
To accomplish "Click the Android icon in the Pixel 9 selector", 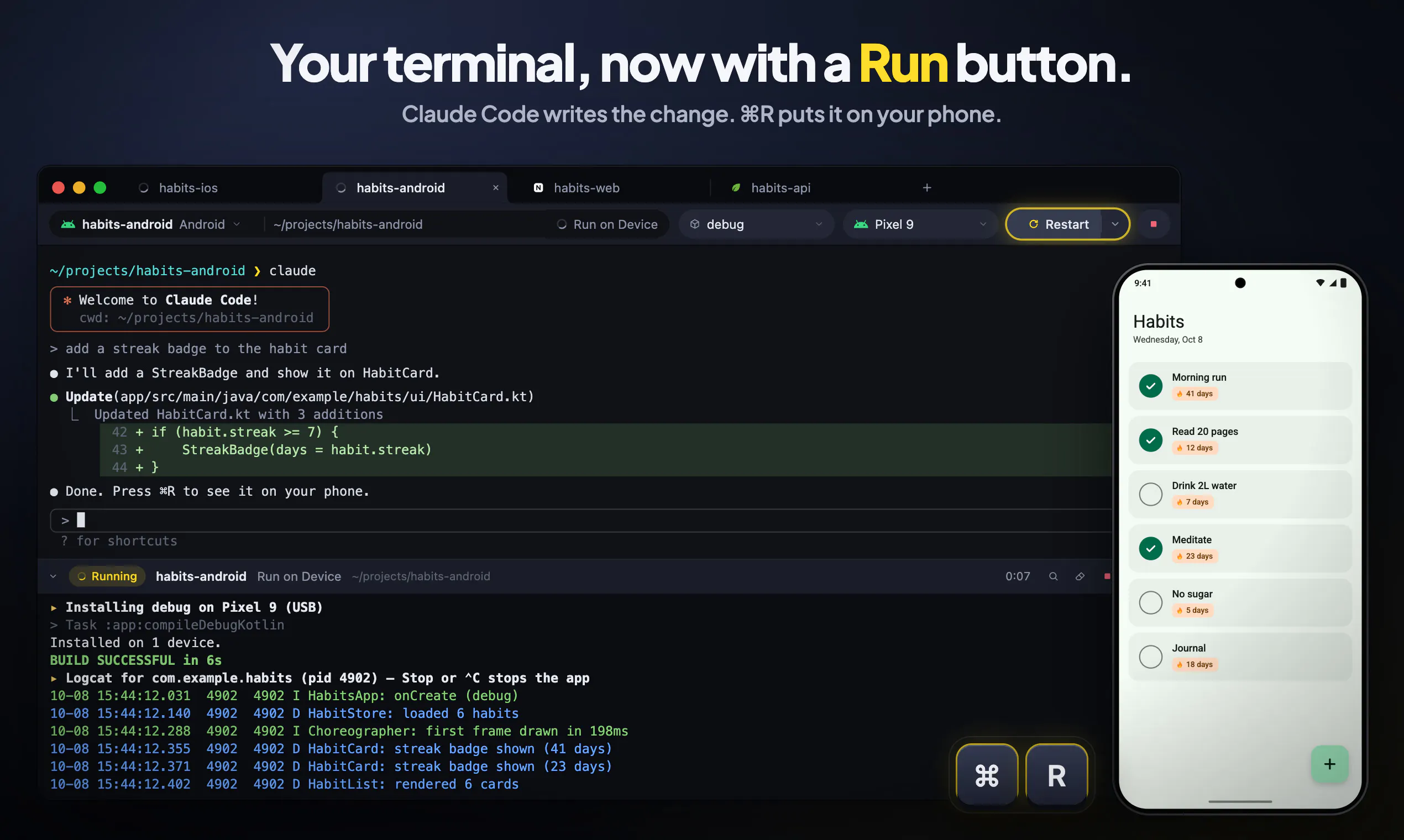I will tap(861, 224).
